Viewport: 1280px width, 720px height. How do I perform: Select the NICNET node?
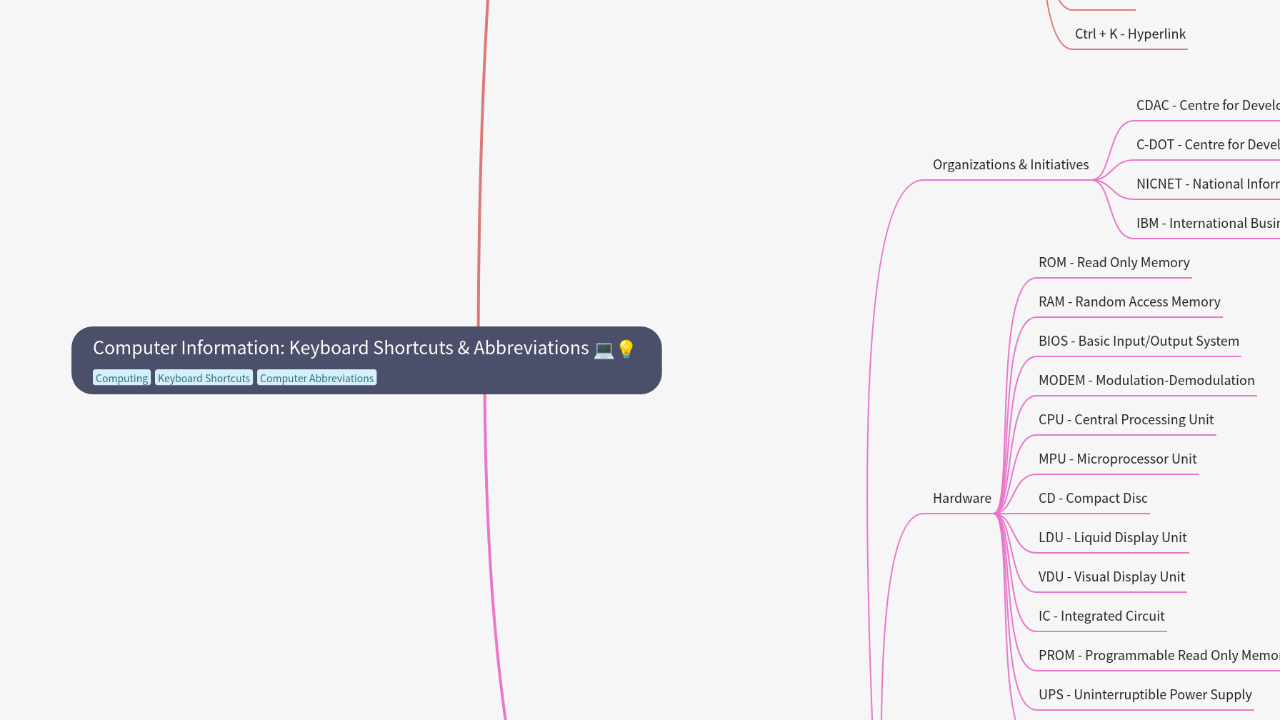(1208, 184)
